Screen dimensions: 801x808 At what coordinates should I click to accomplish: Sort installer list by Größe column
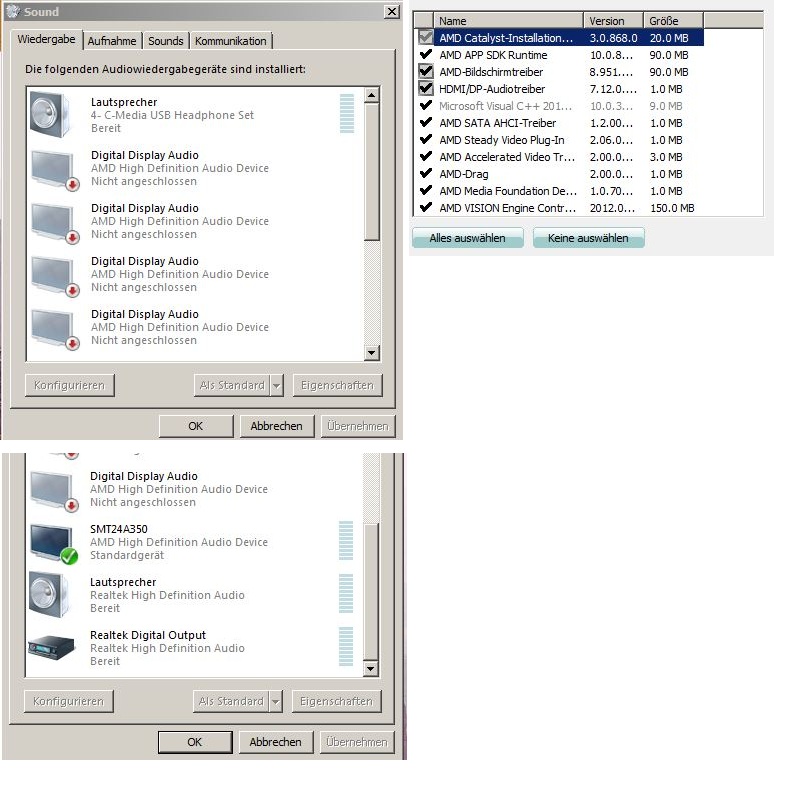(673, 21)
